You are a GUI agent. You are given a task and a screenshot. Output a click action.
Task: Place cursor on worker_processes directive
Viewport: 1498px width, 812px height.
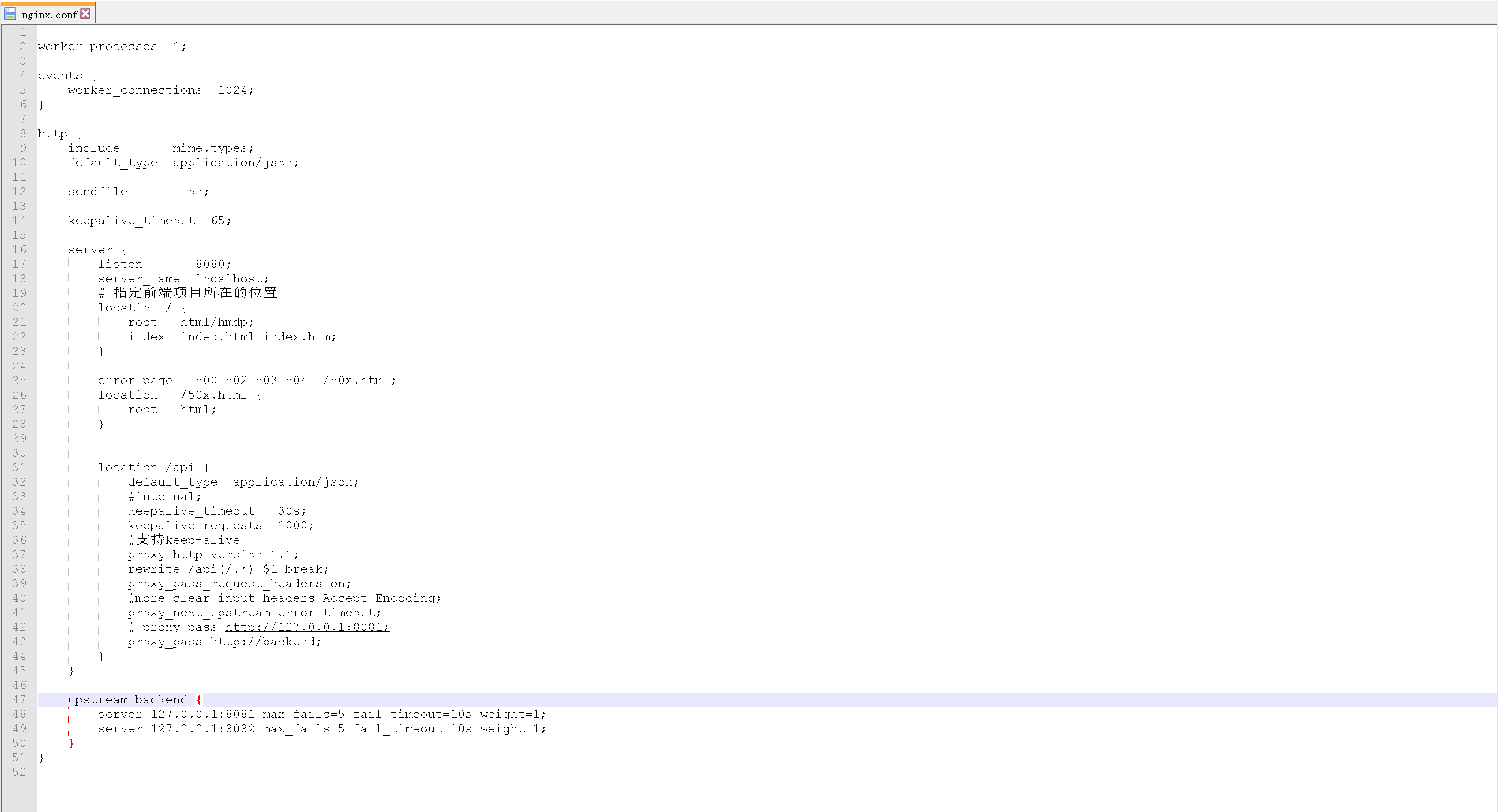[x=97, y=46]
